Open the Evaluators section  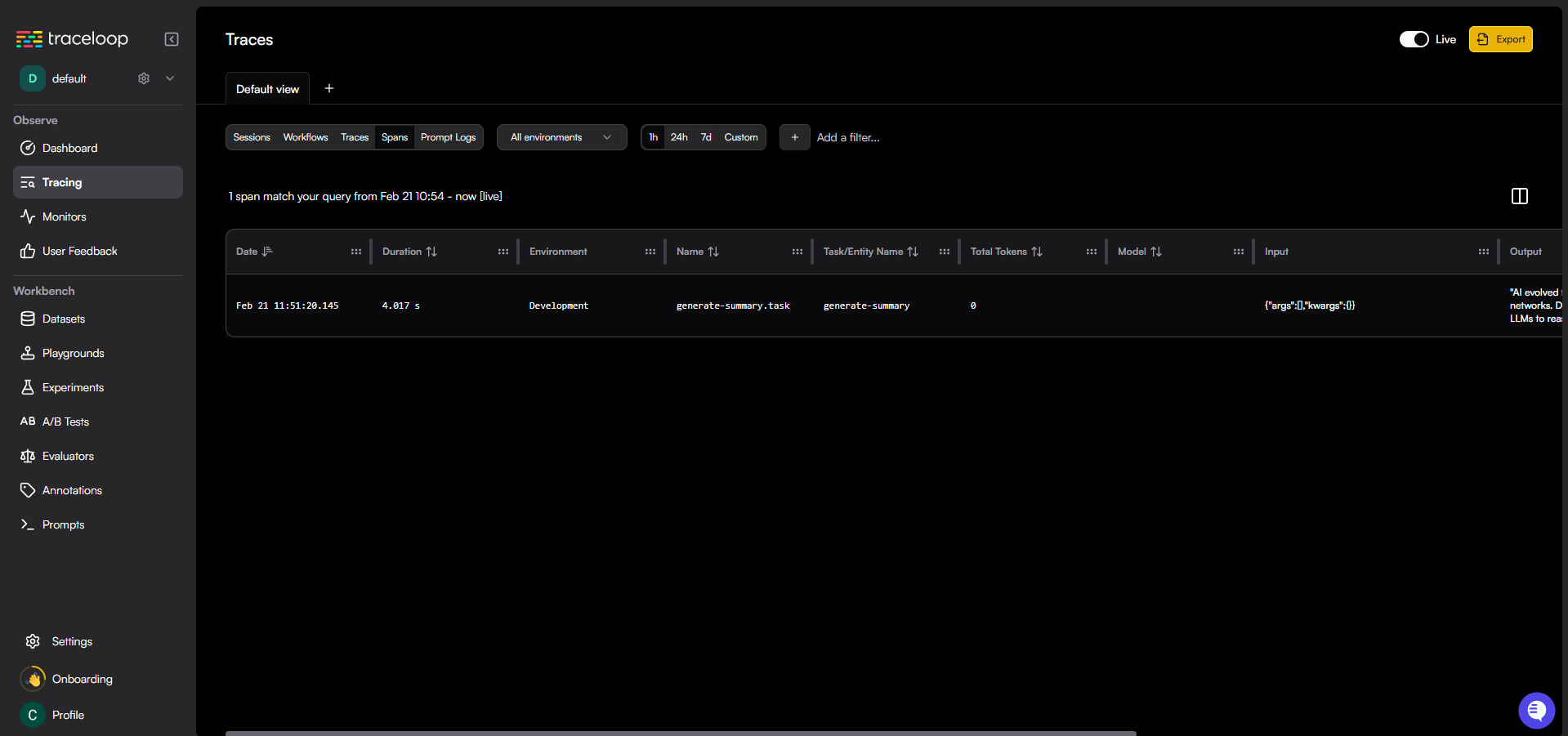point(68,456)
